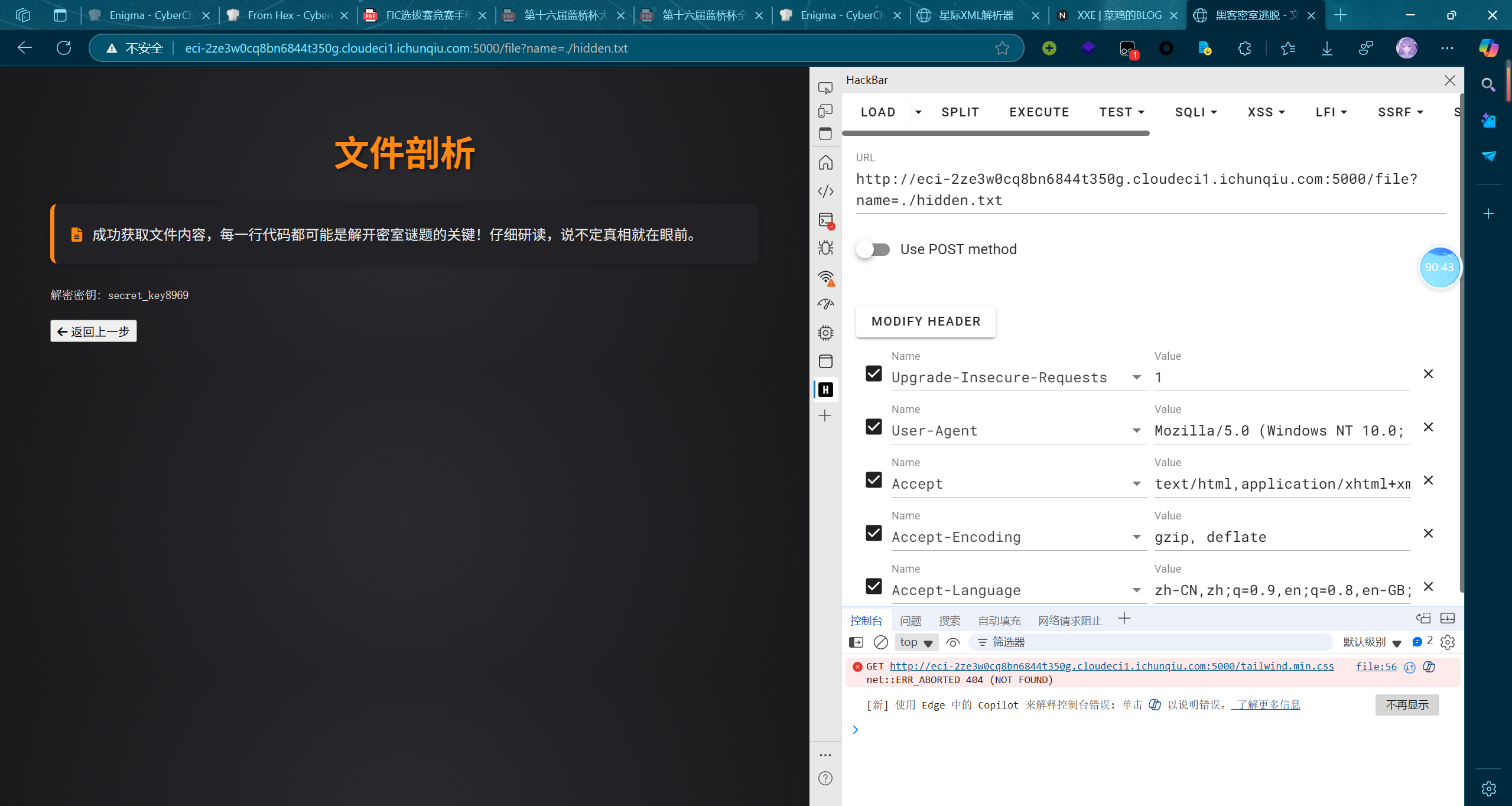1512x806 pixels.
Task: Open the browser downloads icon
Action: click(x=1326, y=48)
